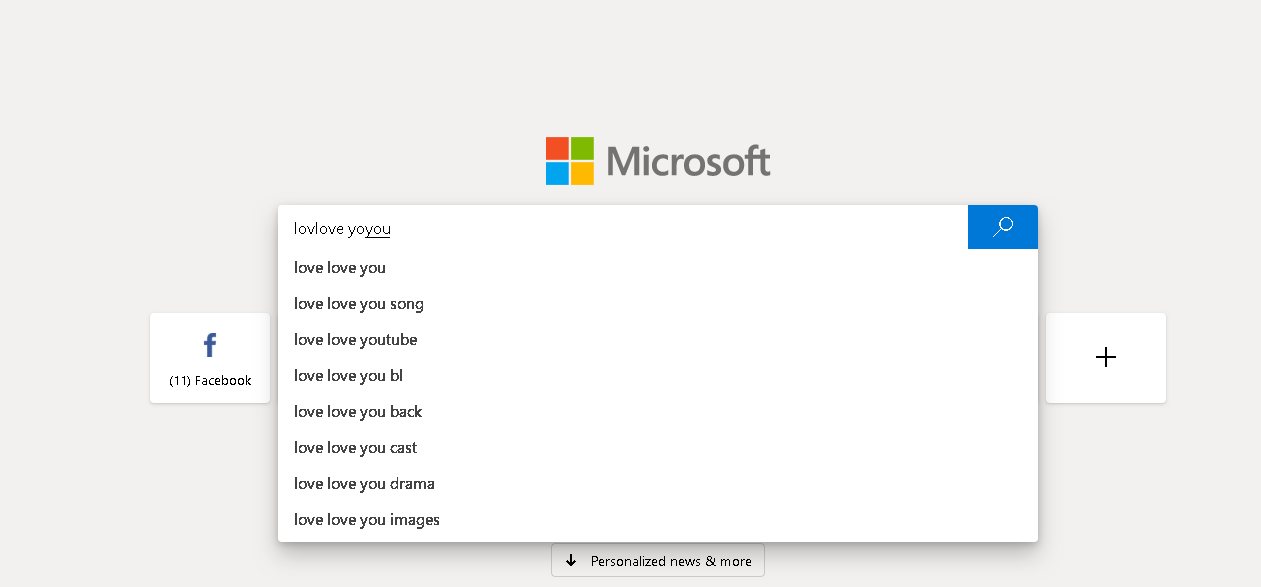This screenshot has height=587, width=1261.
Task: Select the suggestion love love you
Action: 340,267
